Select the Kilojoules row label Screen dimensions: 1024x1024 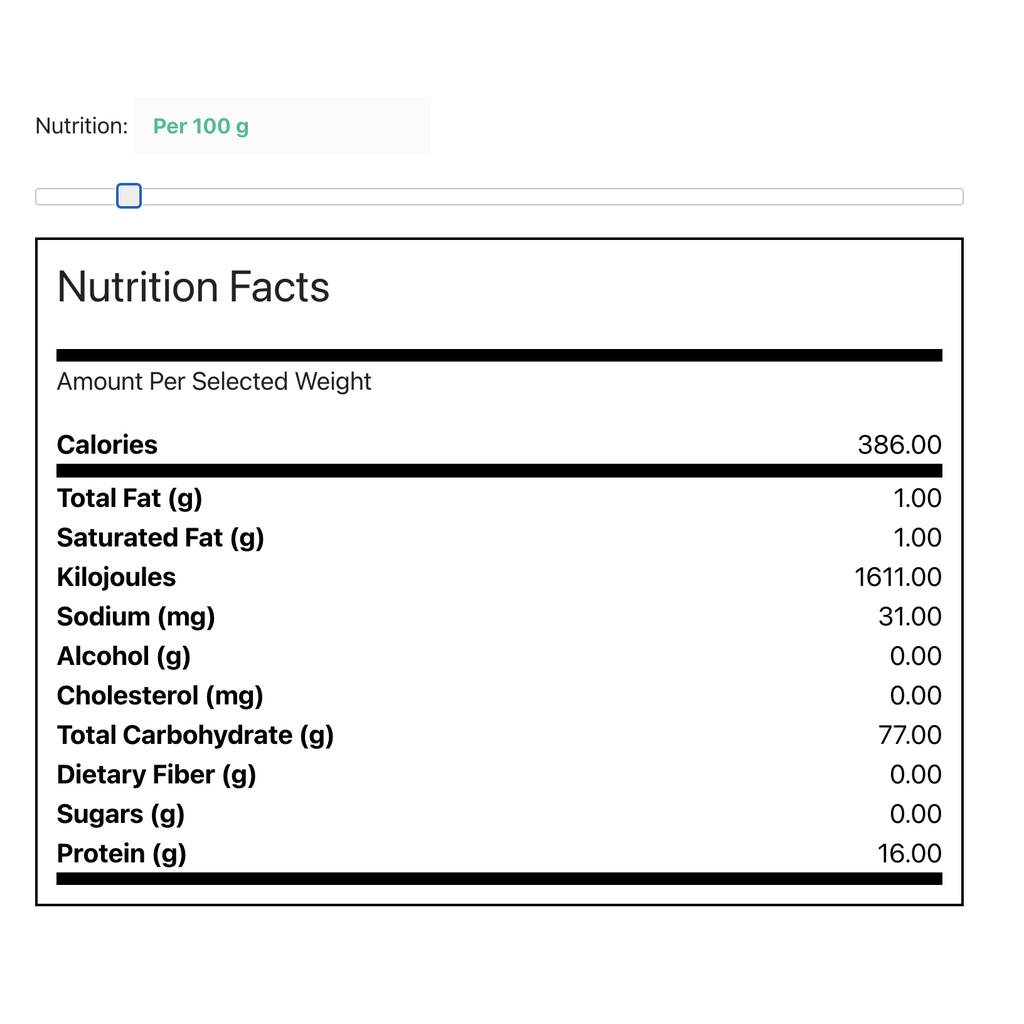116,577
